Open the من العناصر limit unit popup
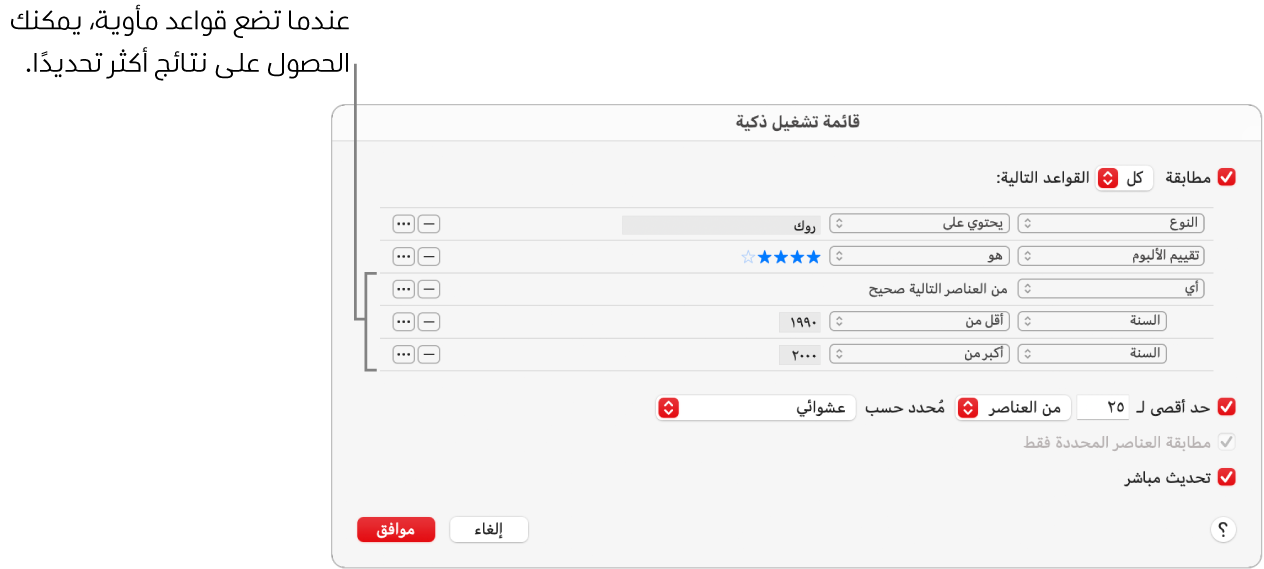 tap(1014, 407)
